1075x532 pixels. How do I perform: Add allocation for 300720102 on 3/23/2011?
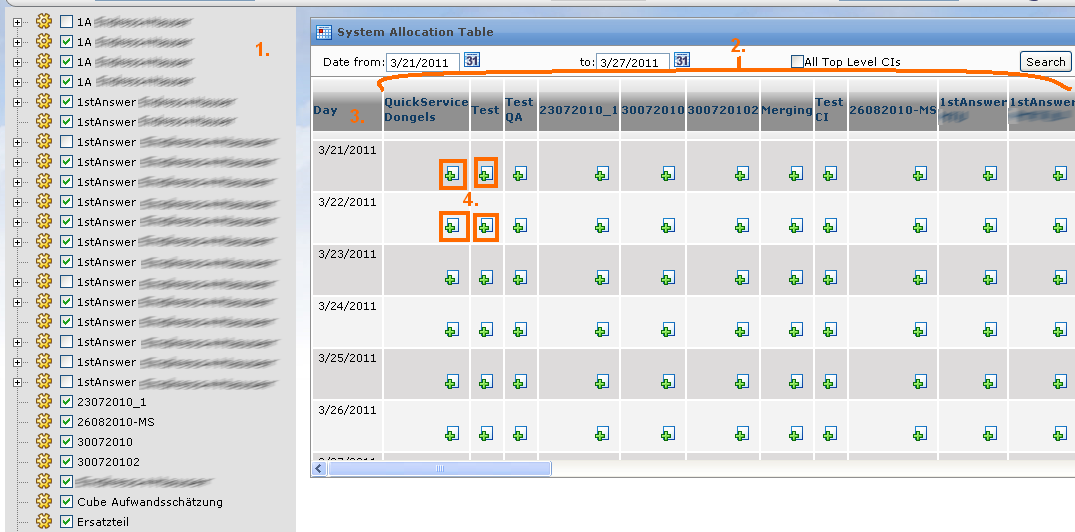coord(741,278)
